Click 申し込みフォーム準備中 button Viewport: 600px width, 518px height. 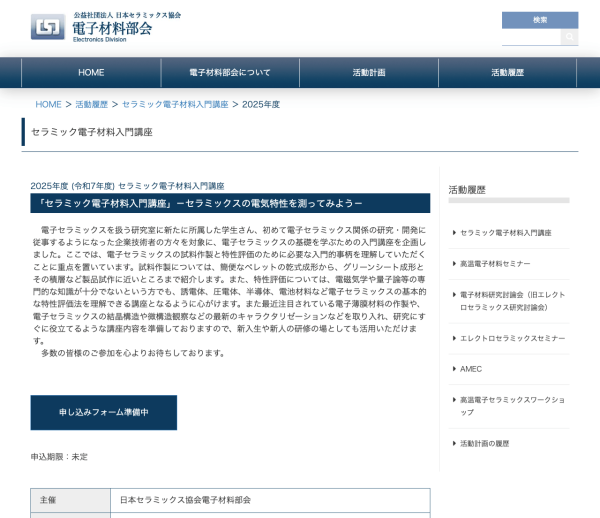pos(104,412)
